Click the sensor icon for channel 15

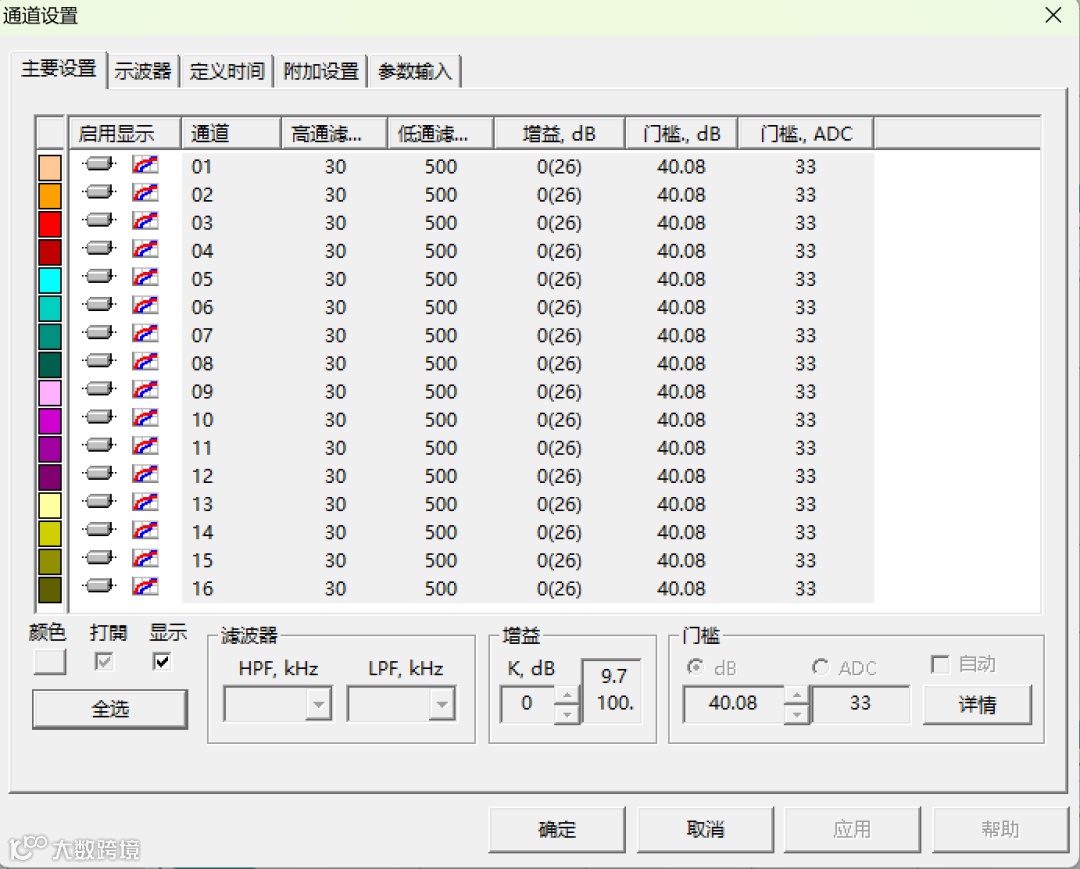[x=98, y=558]
